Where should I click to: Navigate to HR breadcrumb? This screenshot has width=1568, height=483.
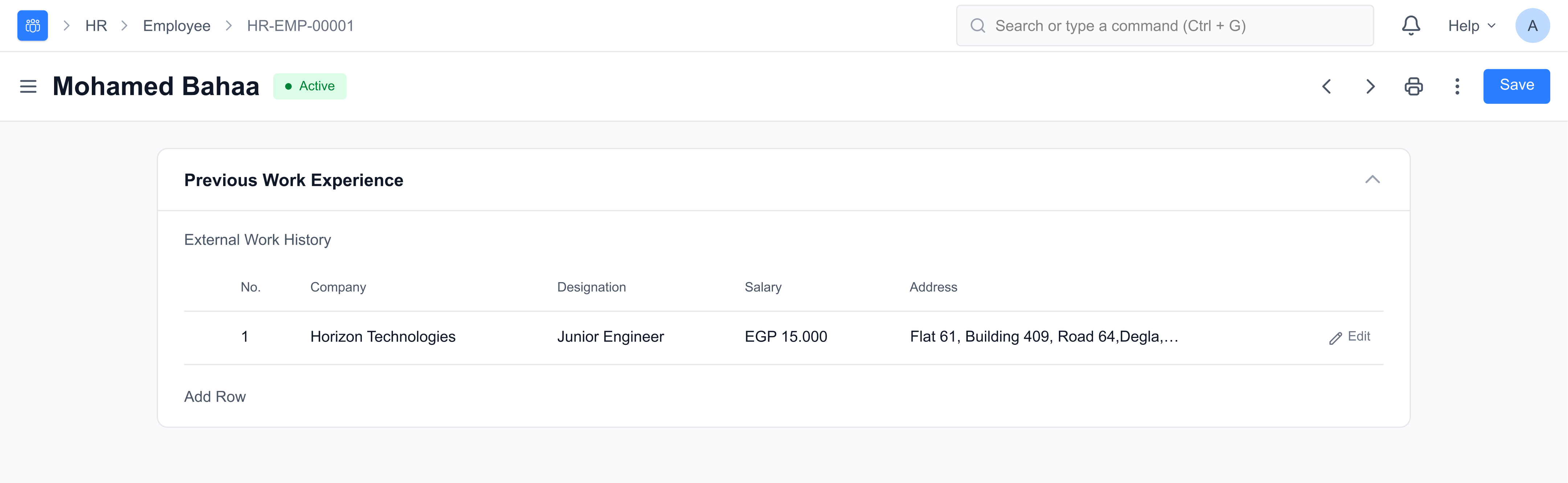pos(96,25)
